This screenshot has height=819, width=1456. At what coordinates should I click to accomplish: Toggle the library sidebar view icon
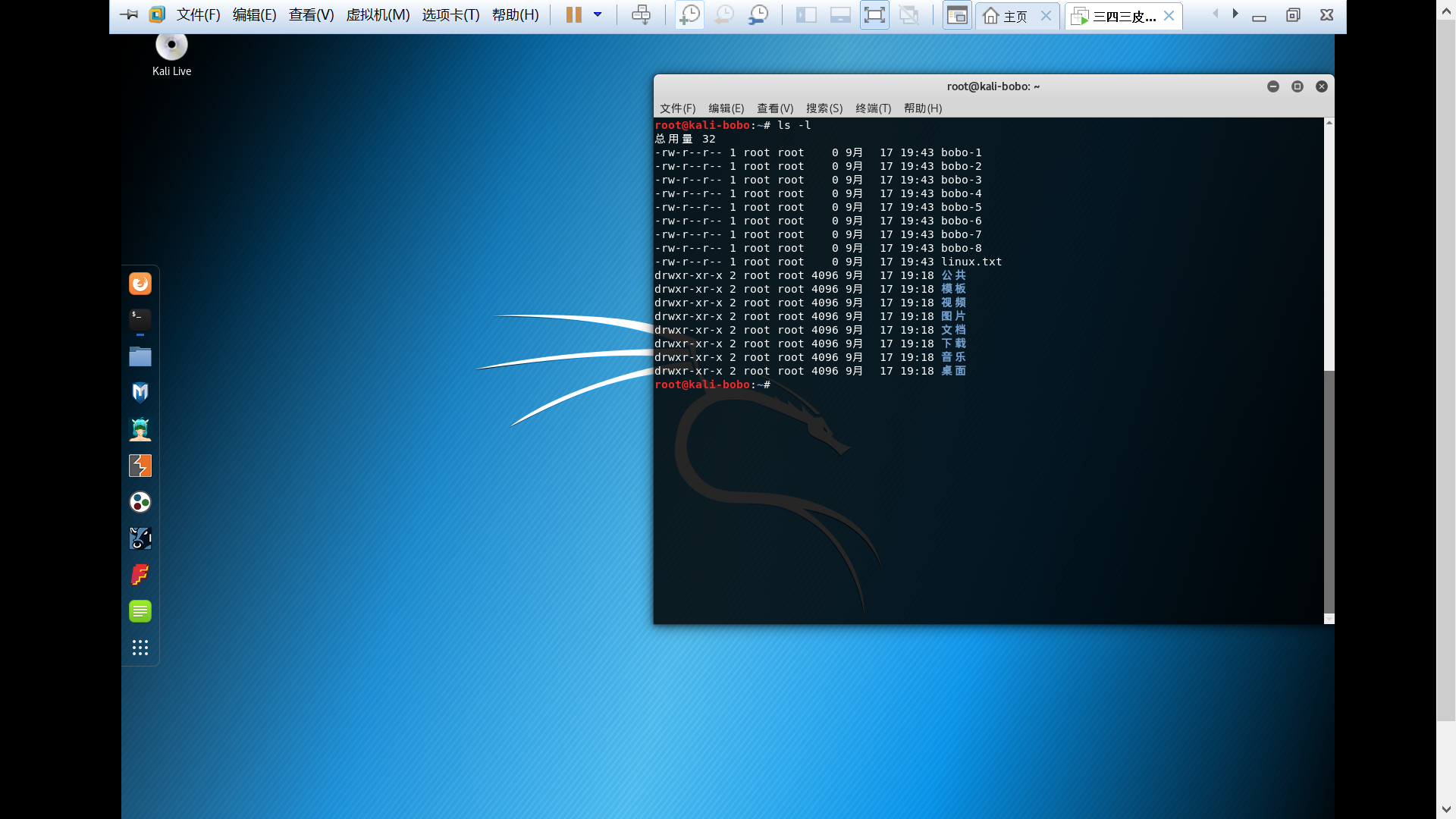tap(806, 15)
